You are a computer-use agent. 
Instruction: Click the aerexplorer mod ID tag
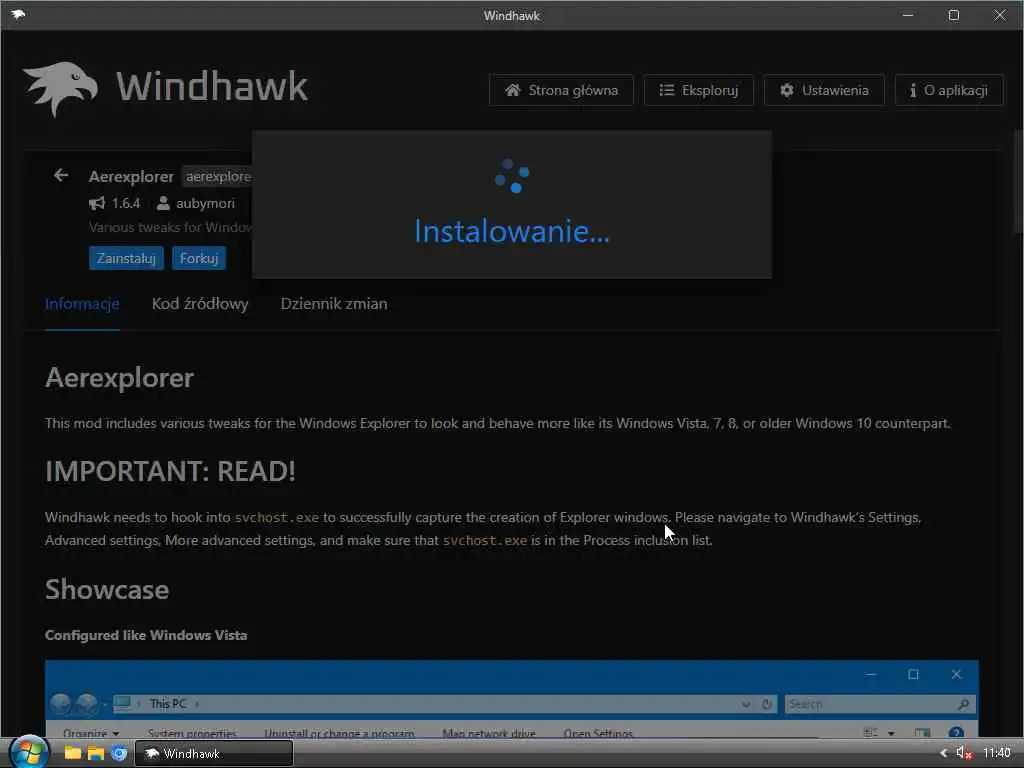[x=218, y=176]
